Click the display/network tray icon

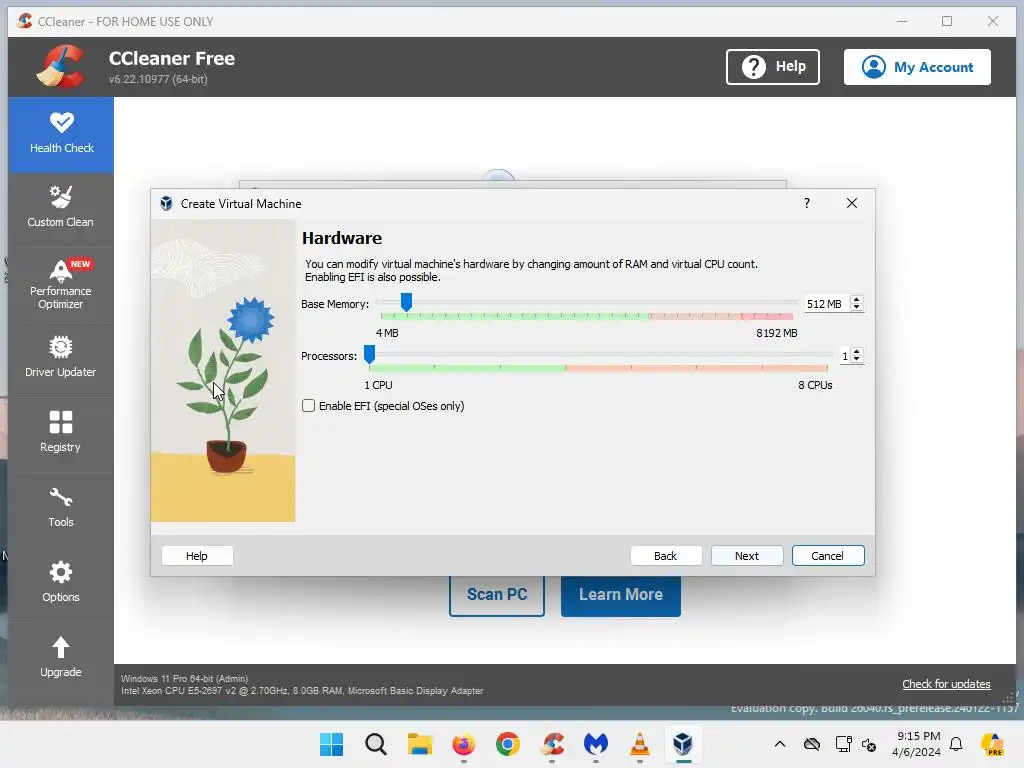coord(843,744)
